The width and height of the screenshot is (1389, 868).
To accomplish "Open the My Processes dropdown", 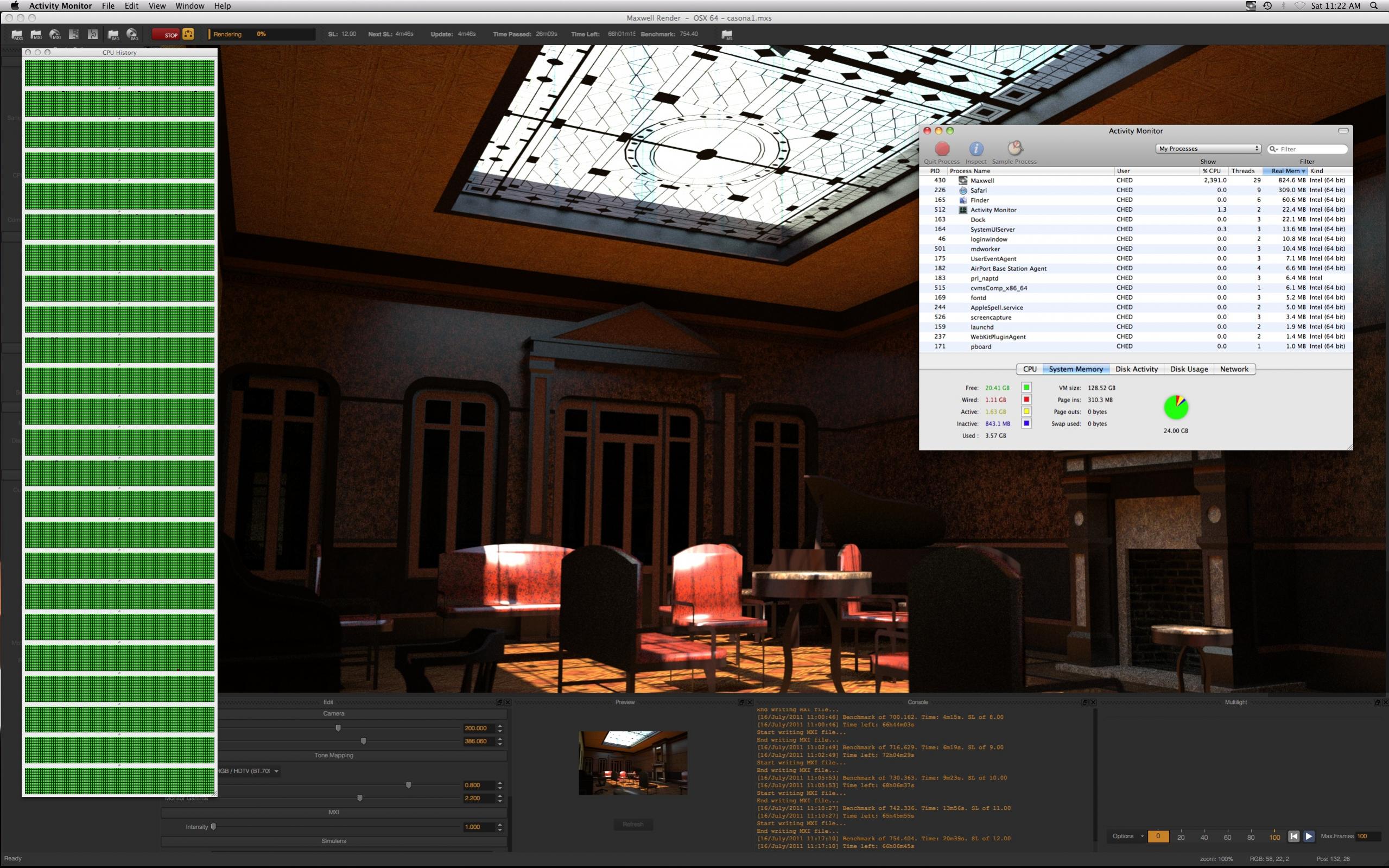I will (x=1208, y=149).
